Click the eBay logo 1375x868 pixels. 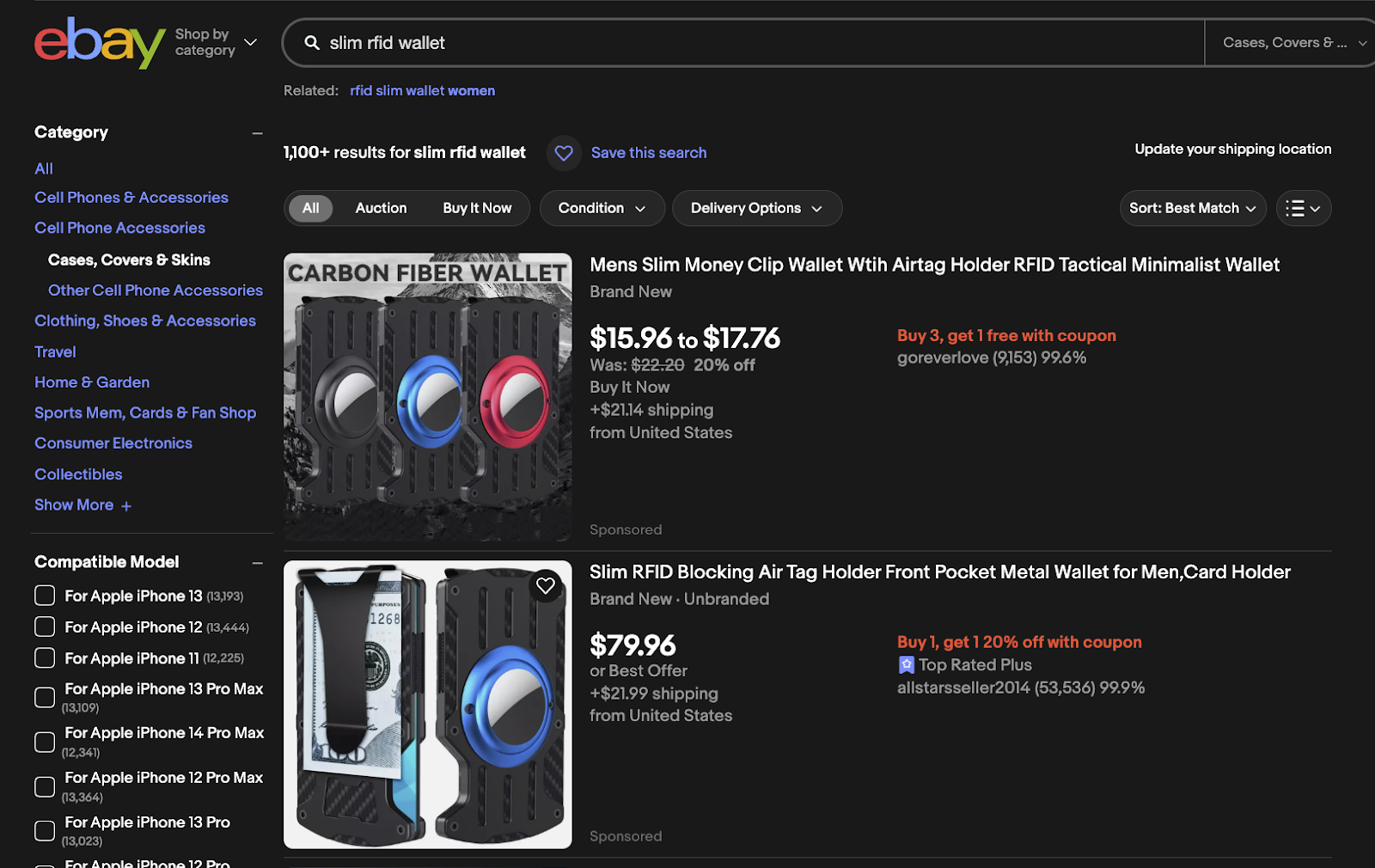[x=96, y=43]
